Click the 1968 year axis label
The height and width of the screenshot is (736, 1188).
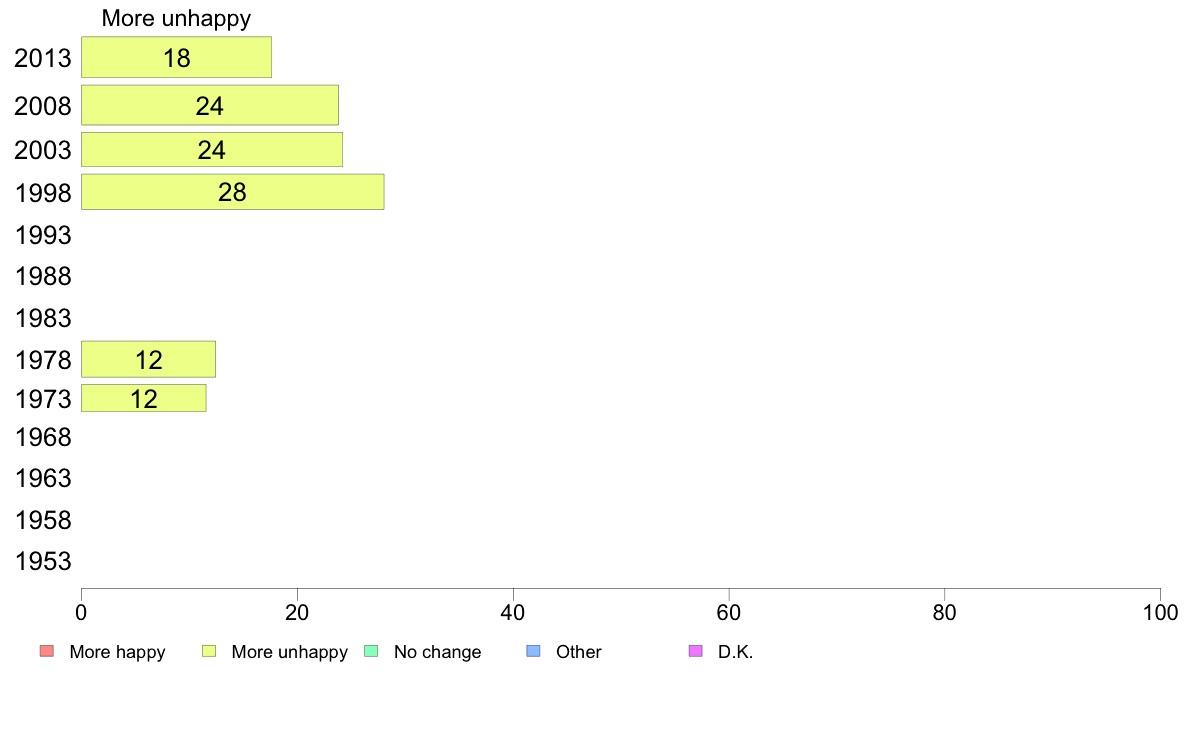point(43,437)
